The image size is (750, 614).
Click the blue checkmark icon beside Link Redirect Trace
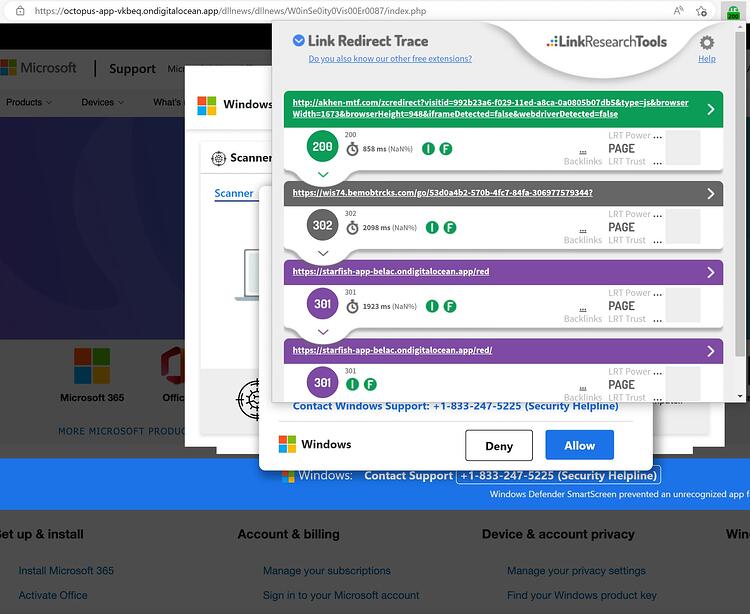pyautogui.click(x=298, y=41)
